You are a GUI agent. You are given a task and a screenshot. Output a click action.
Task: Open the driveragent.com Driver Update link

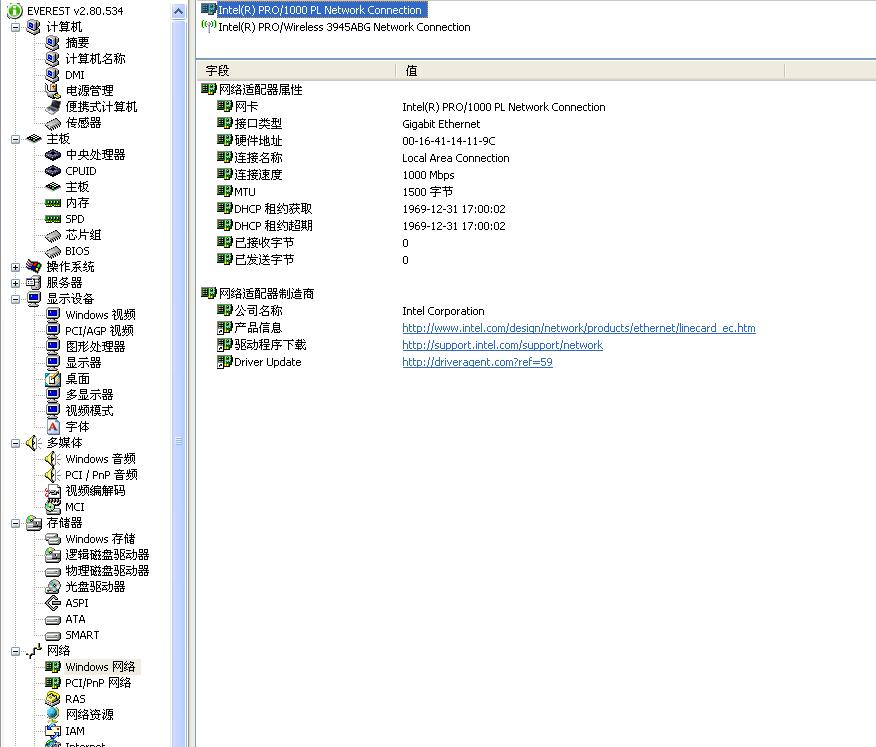point(477,362)
